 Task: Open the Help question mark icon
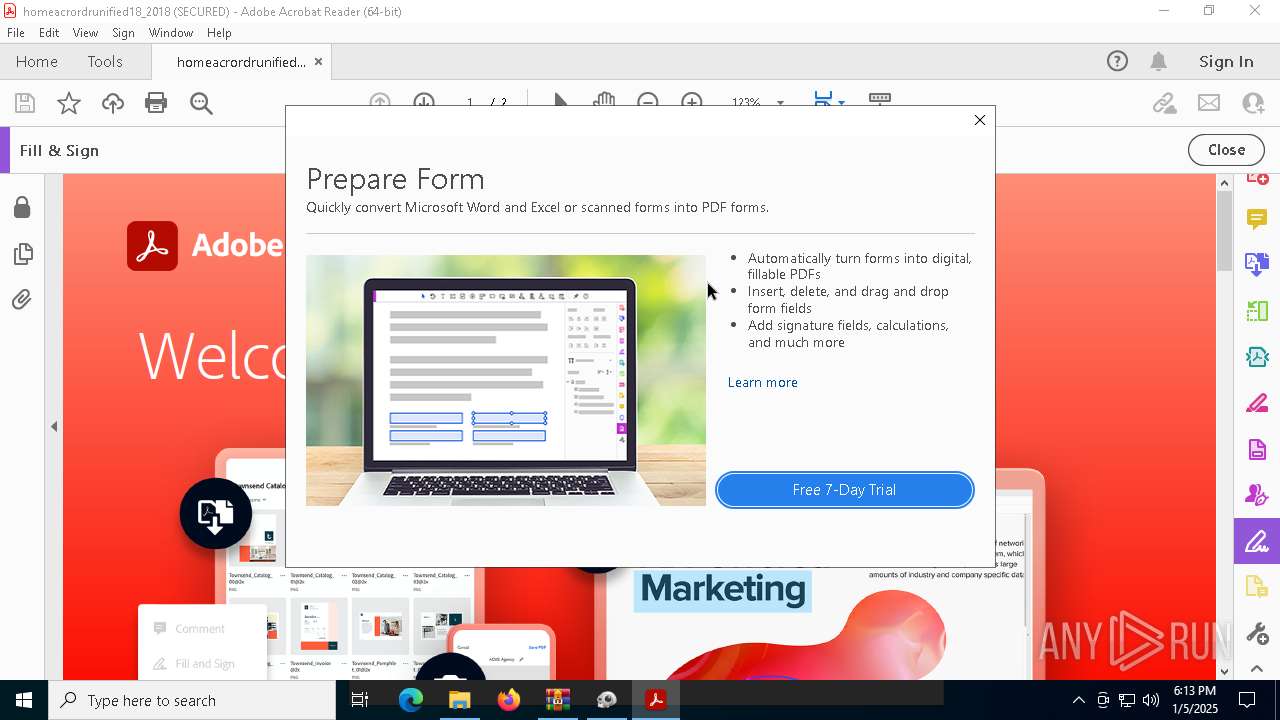pyautogui.click(x=1117, y=62)
